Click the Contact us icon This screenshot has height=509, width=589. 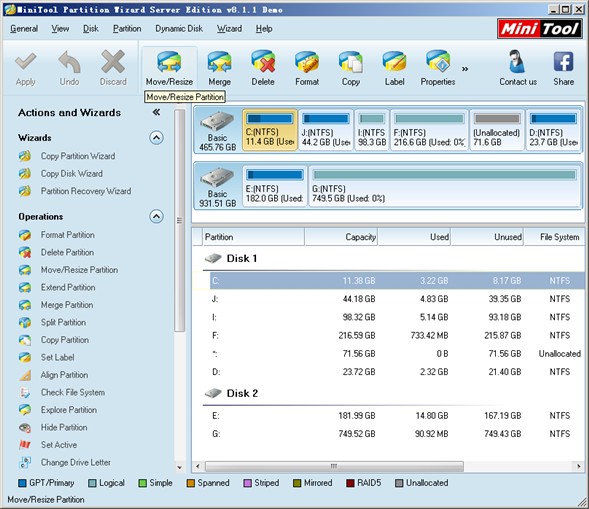click(x=518, y=62)
